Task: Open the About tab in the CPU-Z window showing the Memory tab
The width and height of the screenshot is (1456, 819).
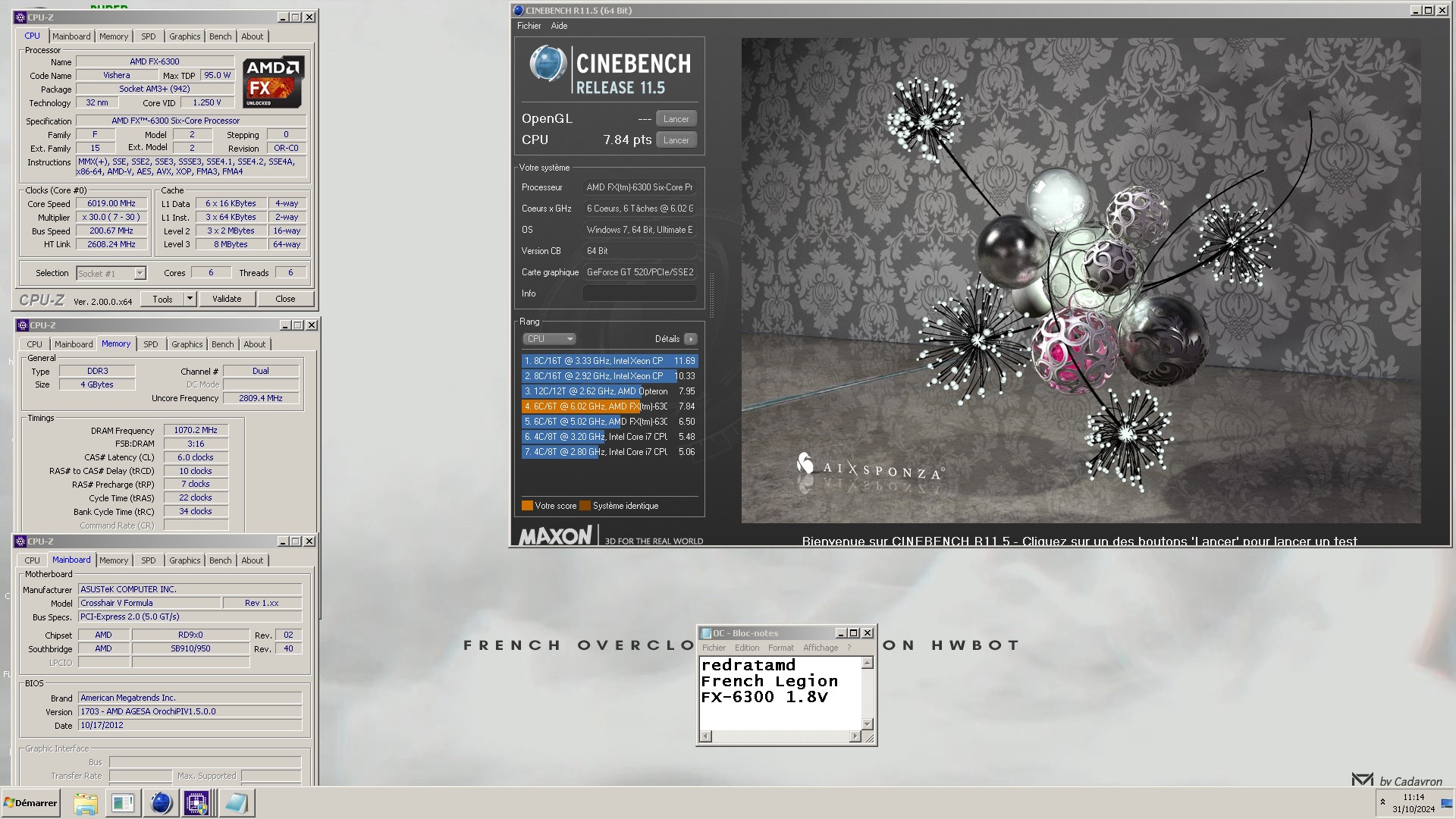Action: tap(255, 344)
